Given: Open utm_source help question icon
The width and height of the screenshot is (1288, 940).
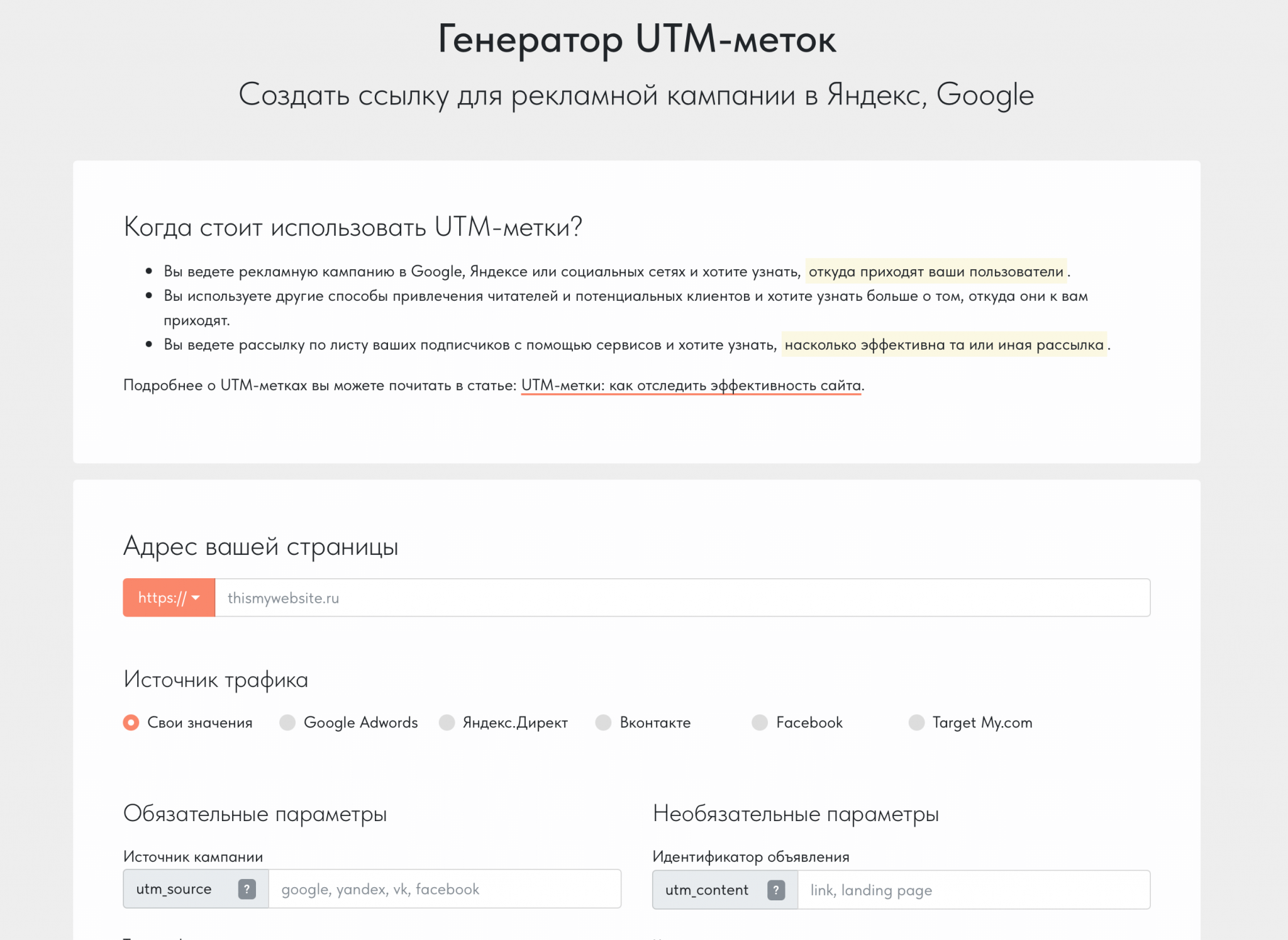Looking at the screenshot, I should pos(247,889).
